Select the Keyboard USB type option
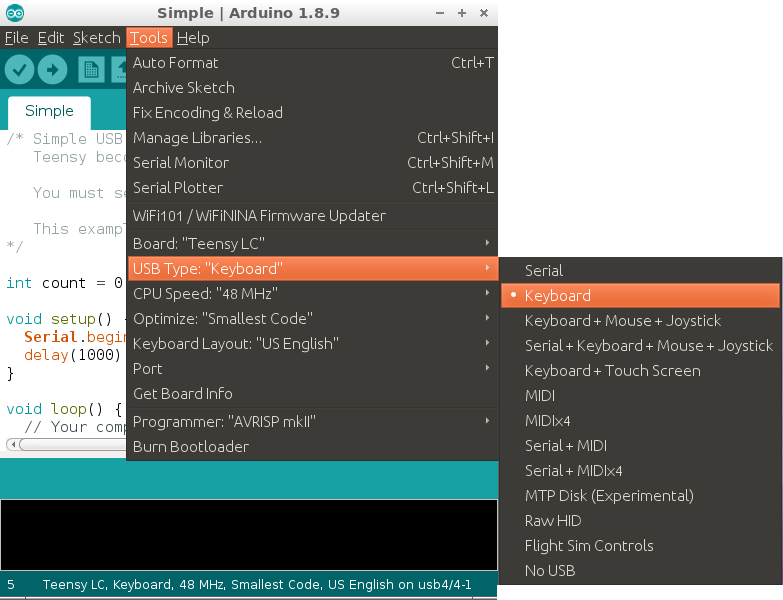 [640, 296]
